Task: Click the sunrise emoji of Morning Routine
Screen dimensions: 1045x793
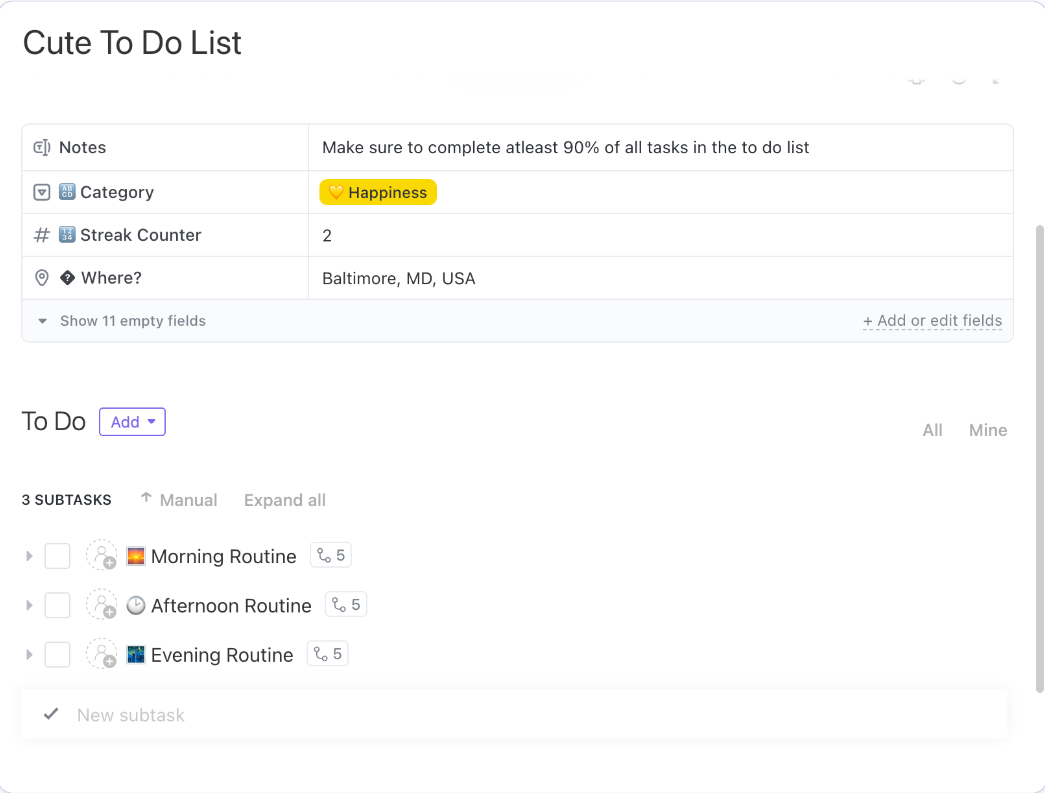Action: click(x=136, y=556)
